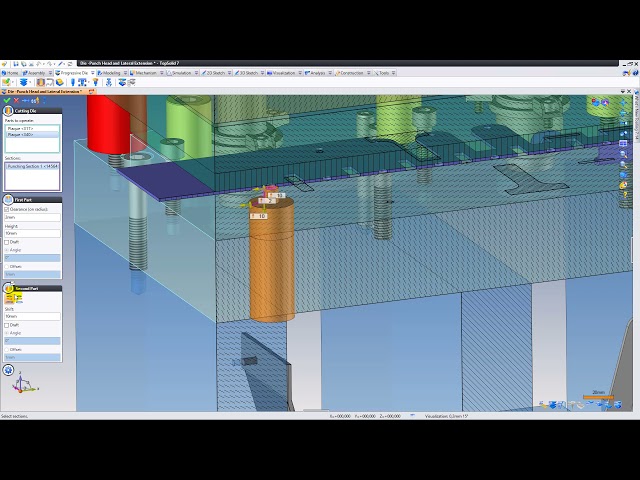The height and width of the screenshot is (480, 640).
Task: Click the Height value input field
Action: [32, 234]
